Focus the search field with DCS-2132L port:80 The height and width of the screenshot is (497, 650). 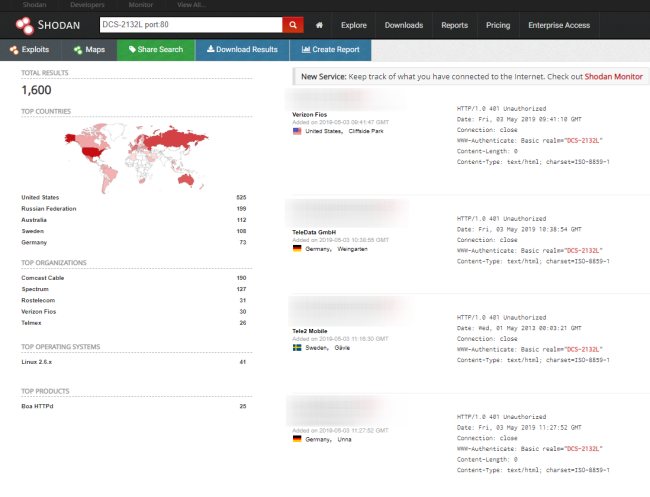click(191, 25)
